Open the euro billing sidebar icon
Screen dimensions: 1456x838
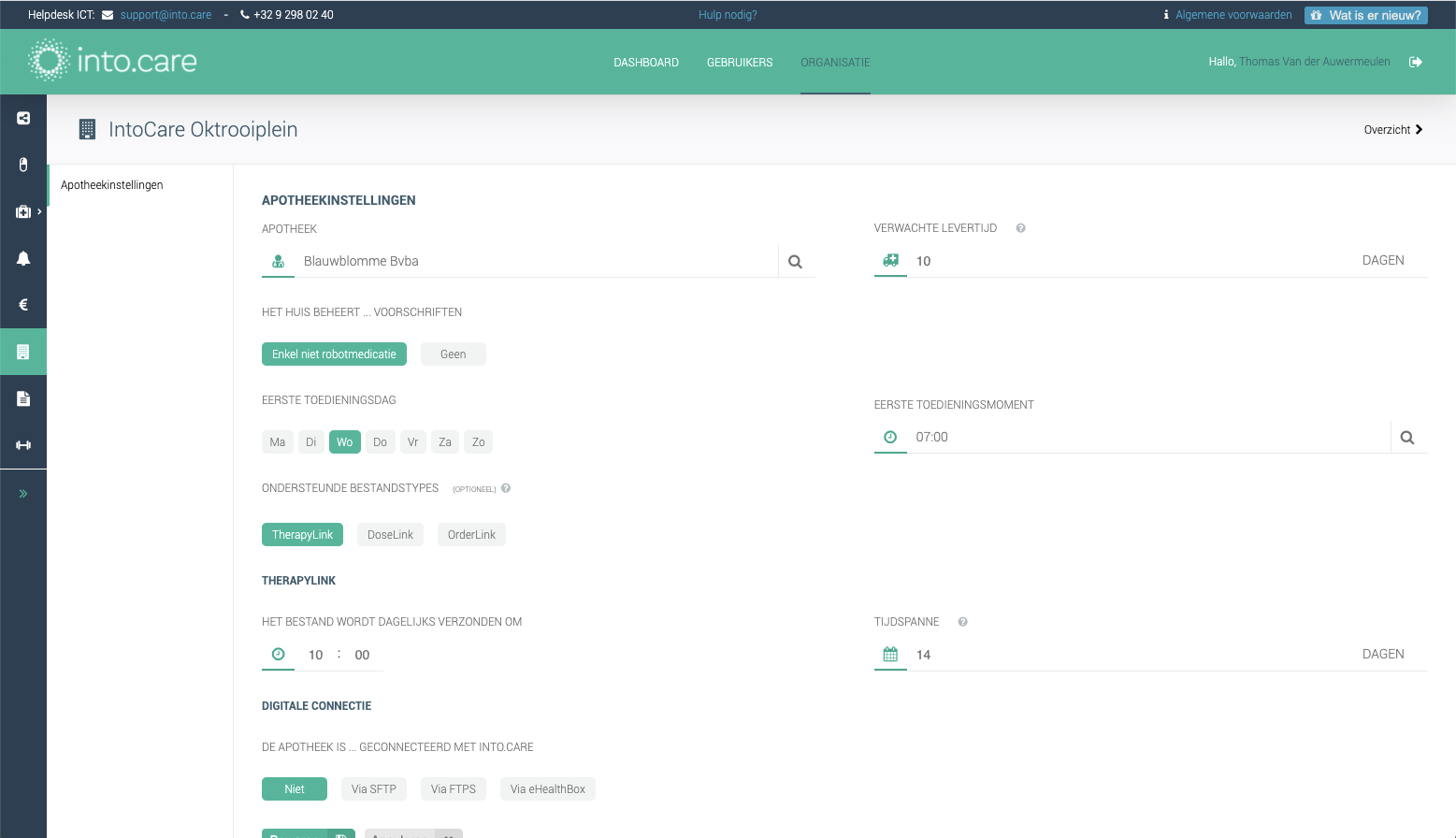23,305
